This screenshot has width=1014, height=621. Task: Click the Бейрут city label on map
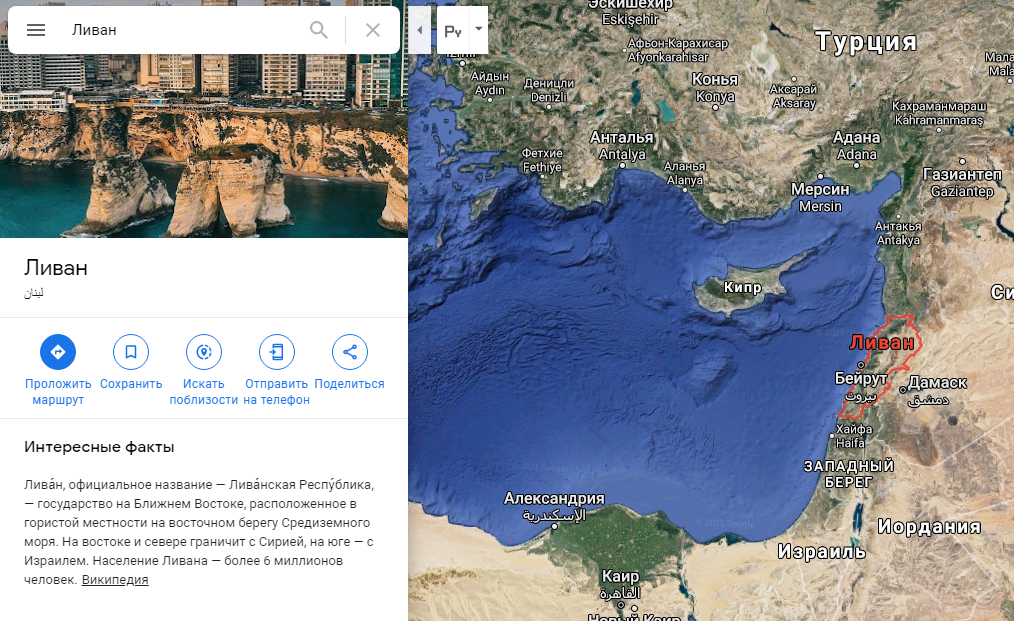(861, 378)
